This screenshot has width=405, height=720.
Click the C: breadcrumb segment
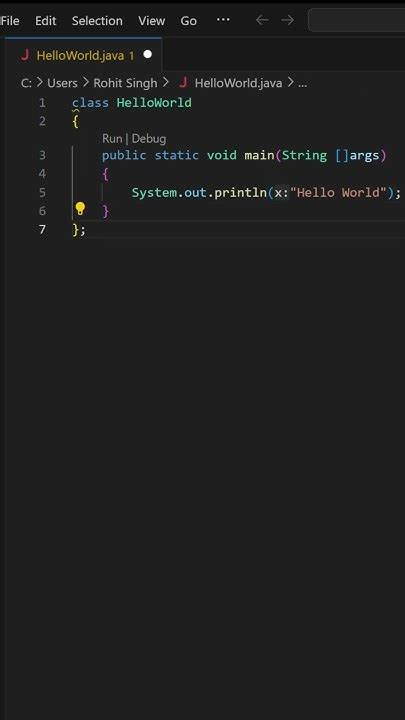pyautogui.click(x=26, y=83)
